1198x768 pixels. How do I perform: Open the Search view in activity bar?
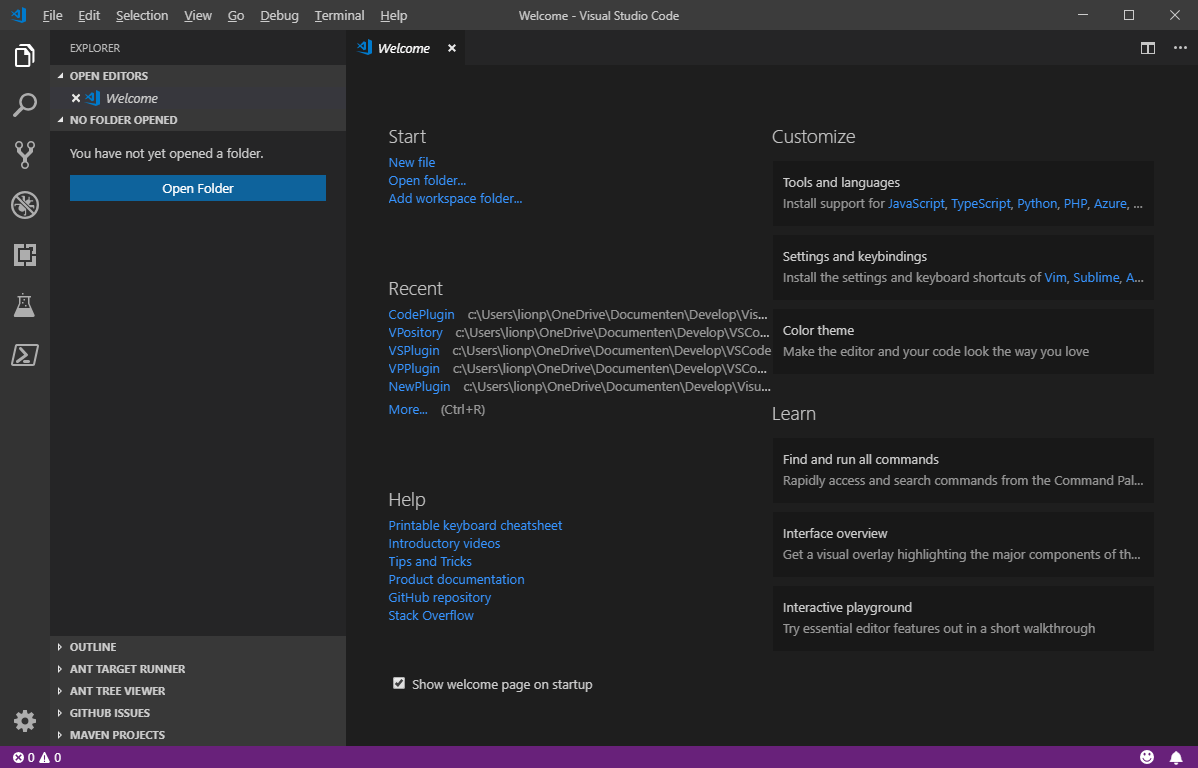coord(24,105)
